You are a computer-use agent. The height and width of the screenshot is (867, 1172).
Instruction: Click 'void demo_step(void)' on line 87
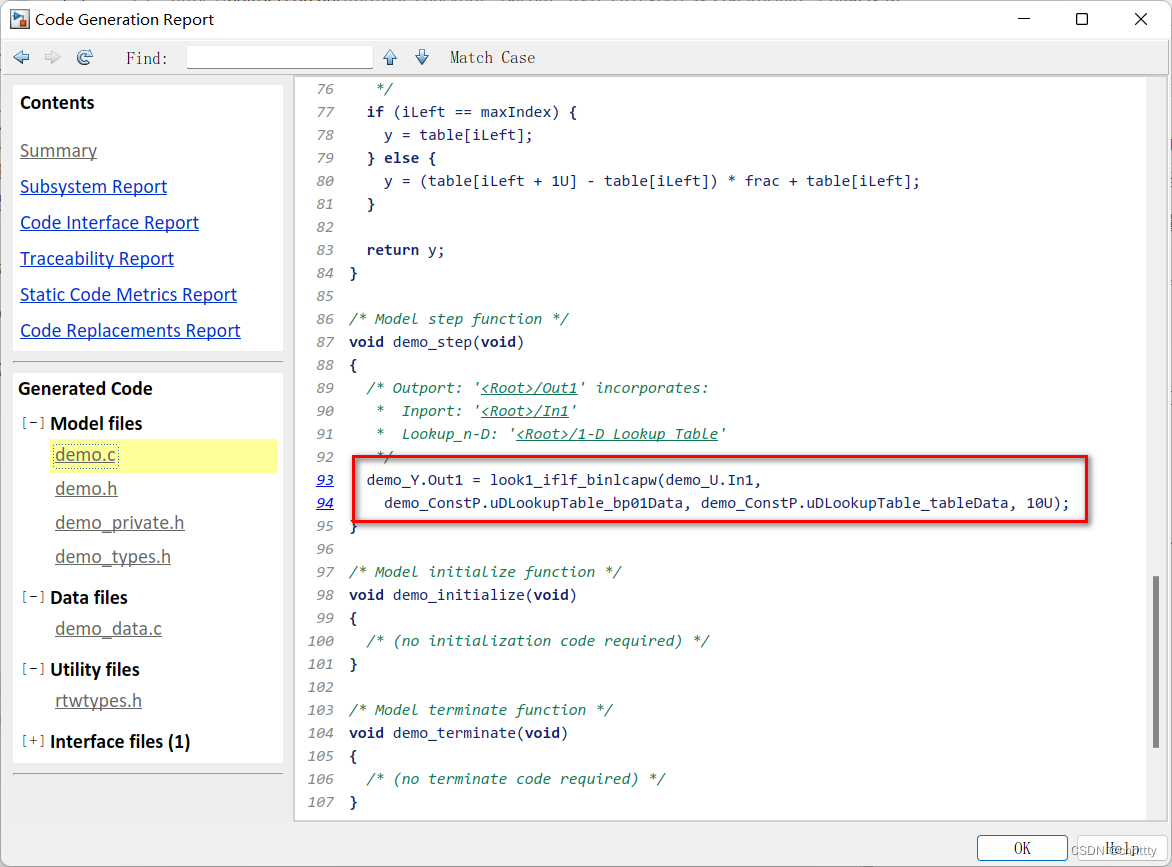click(x=437, y=342)
